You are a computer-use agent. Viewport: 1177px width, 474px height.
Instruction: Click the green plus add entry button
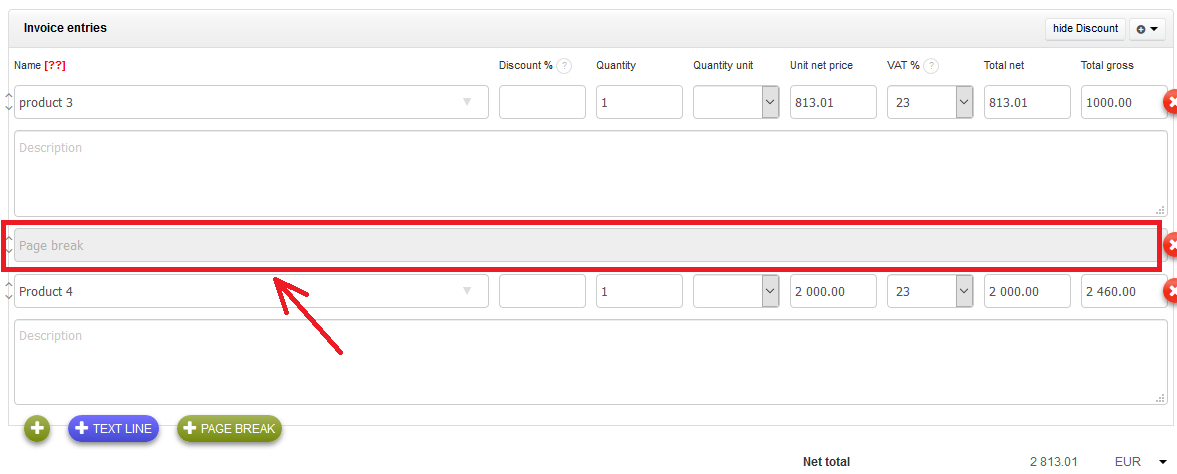(37, 429)
